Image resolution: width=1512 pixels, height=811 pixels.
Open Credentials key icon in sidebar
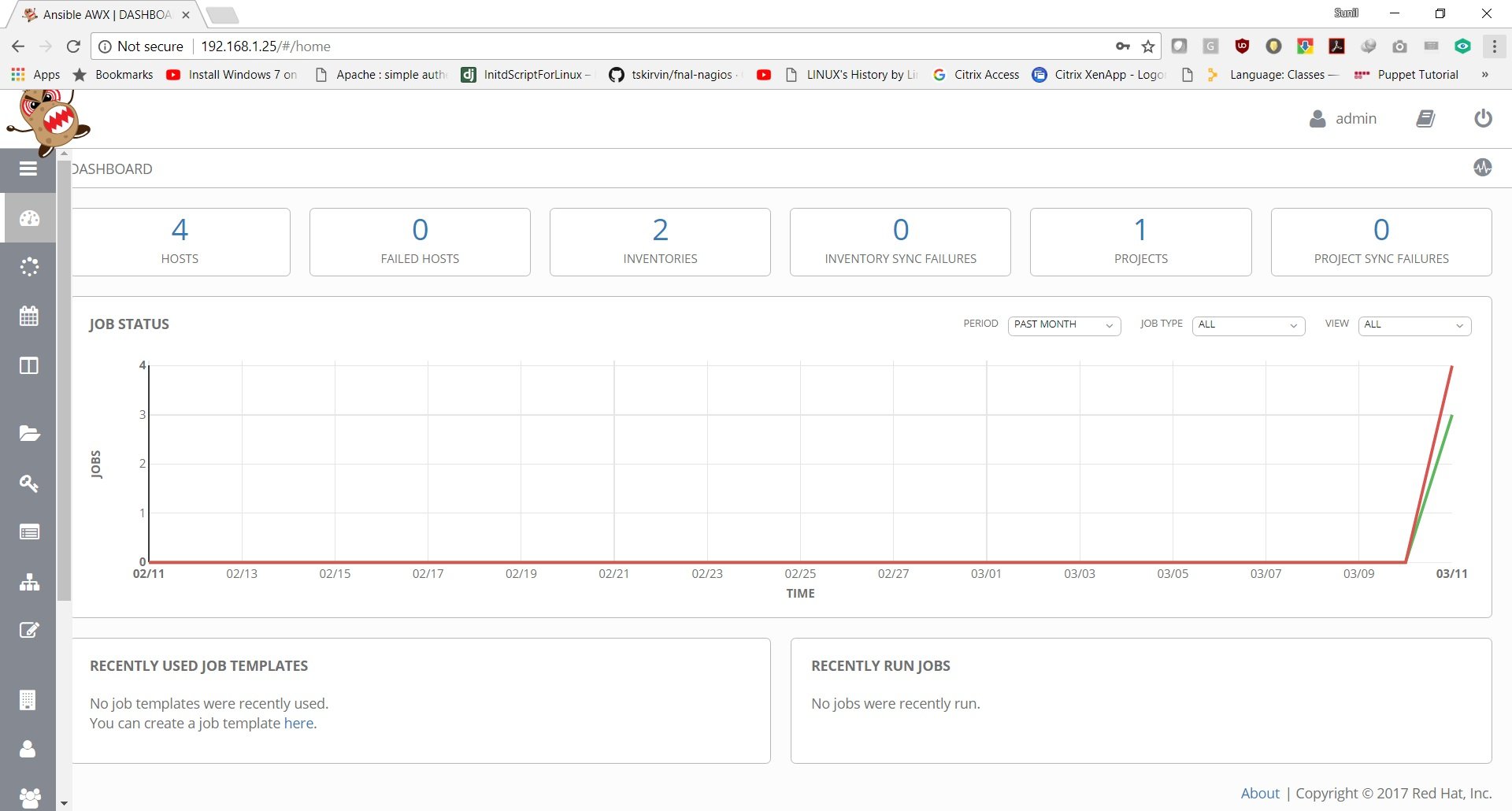(x=29, y=483)
